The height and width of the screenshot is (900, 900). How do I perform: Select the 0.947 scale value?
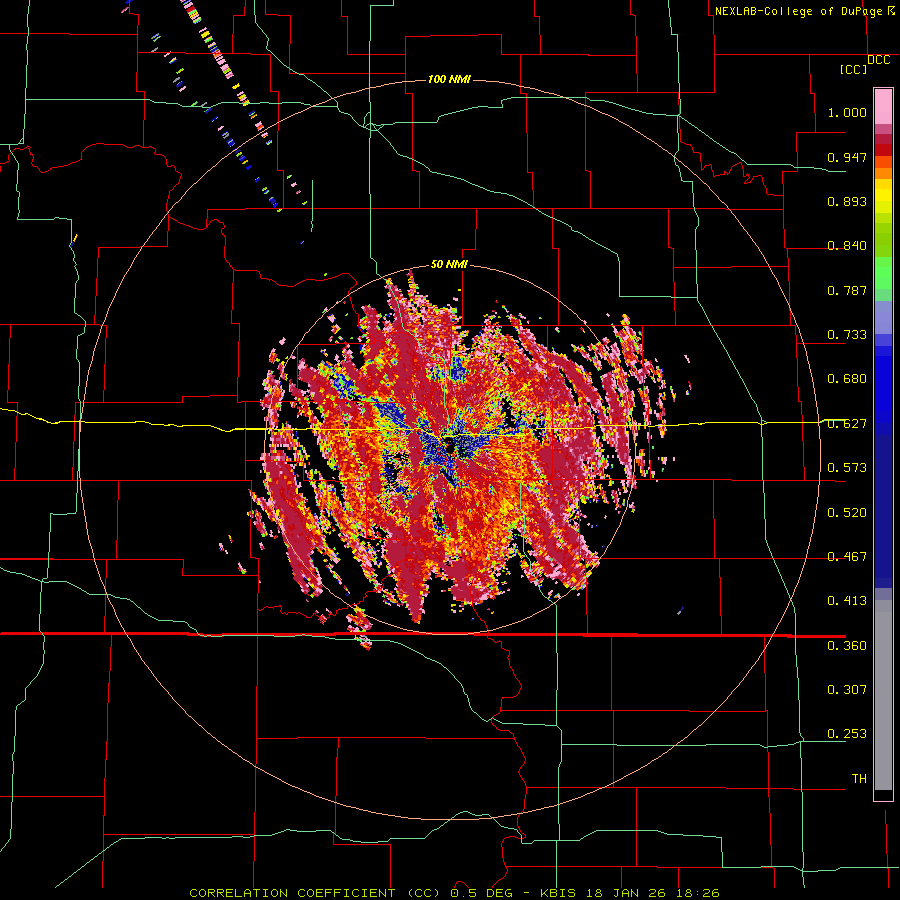(847, 157)
